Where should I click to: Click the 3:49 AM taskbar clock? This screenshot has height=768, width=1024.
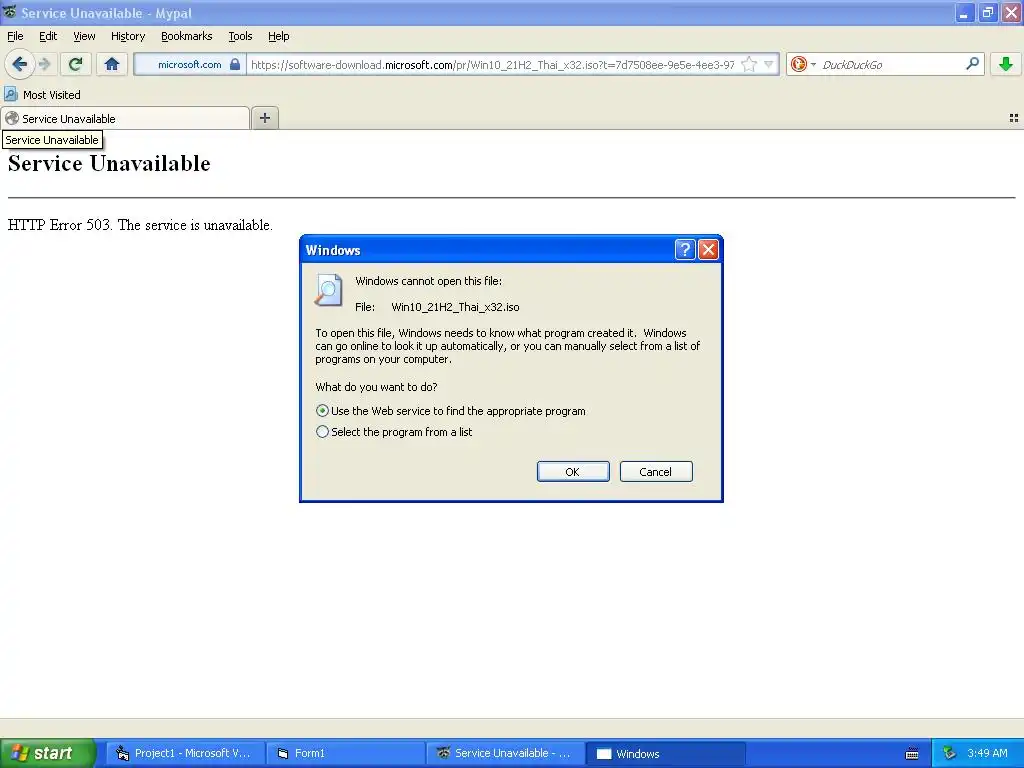pyautogui.click(x=987, y=753)
